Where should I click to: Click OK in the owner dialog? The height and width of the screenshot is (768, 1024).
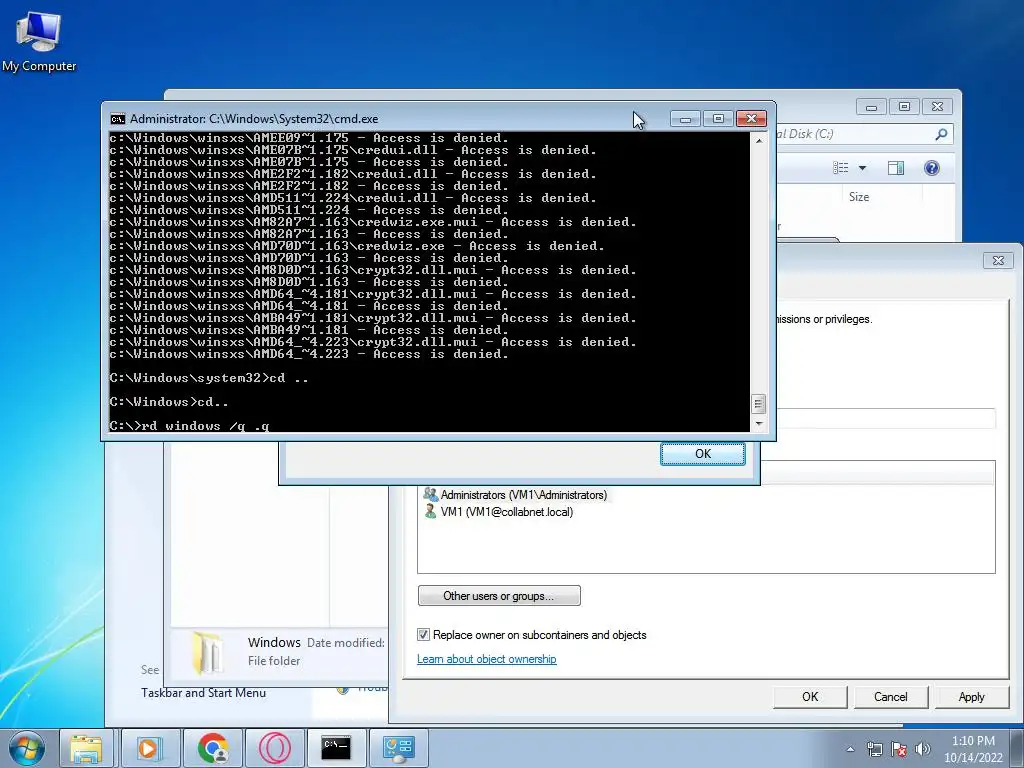[810, 697]
